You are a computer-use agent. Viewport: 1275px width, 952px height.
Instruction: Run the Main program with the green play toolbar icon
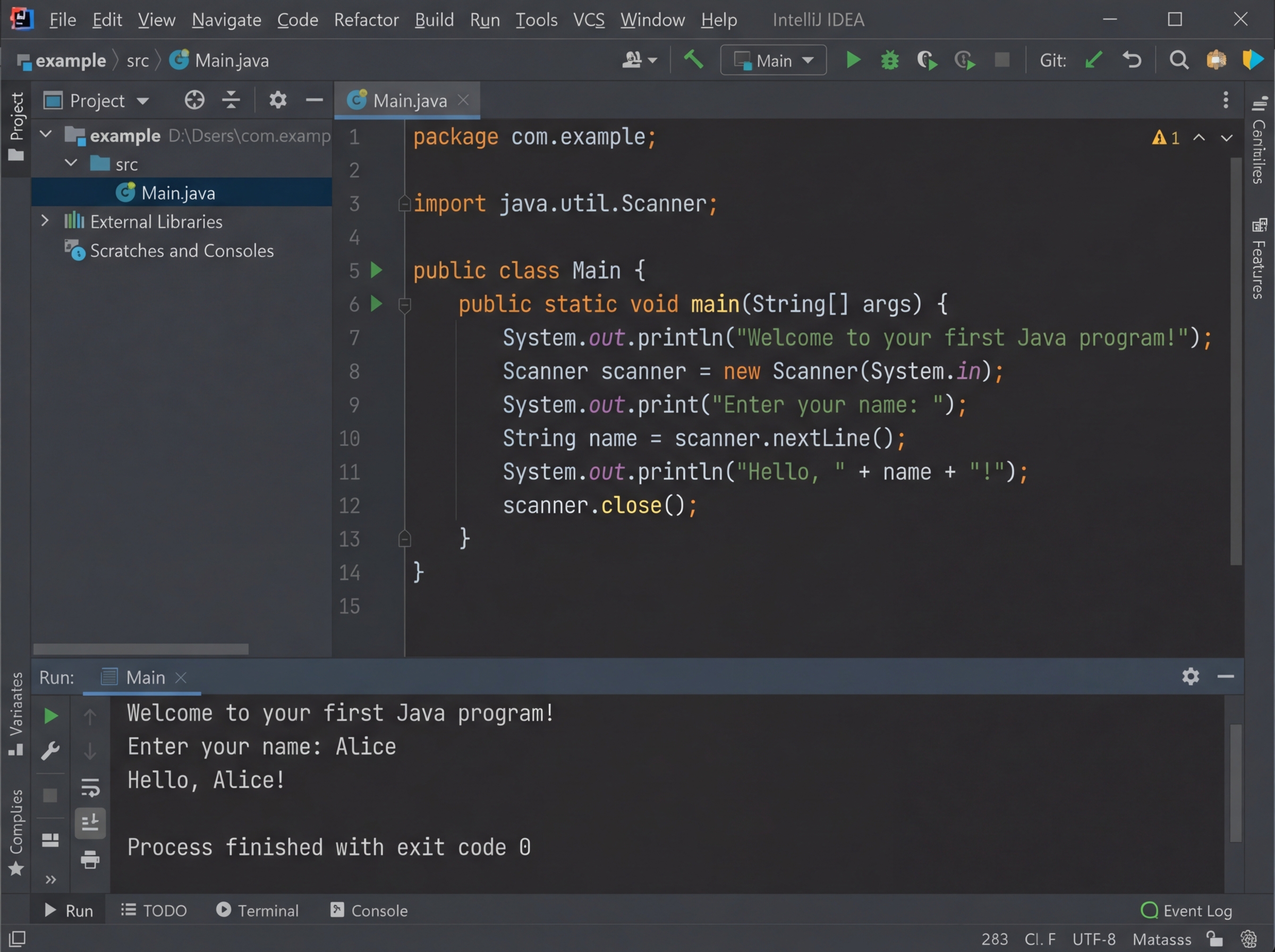[x=853, y=59]
